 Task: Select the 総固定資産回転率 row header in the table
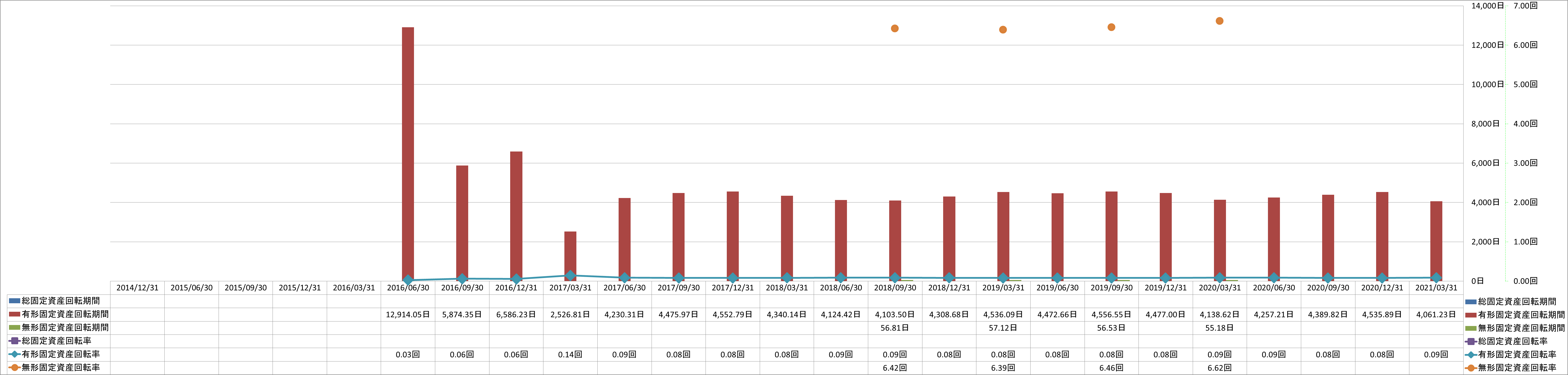click(58, 341)
